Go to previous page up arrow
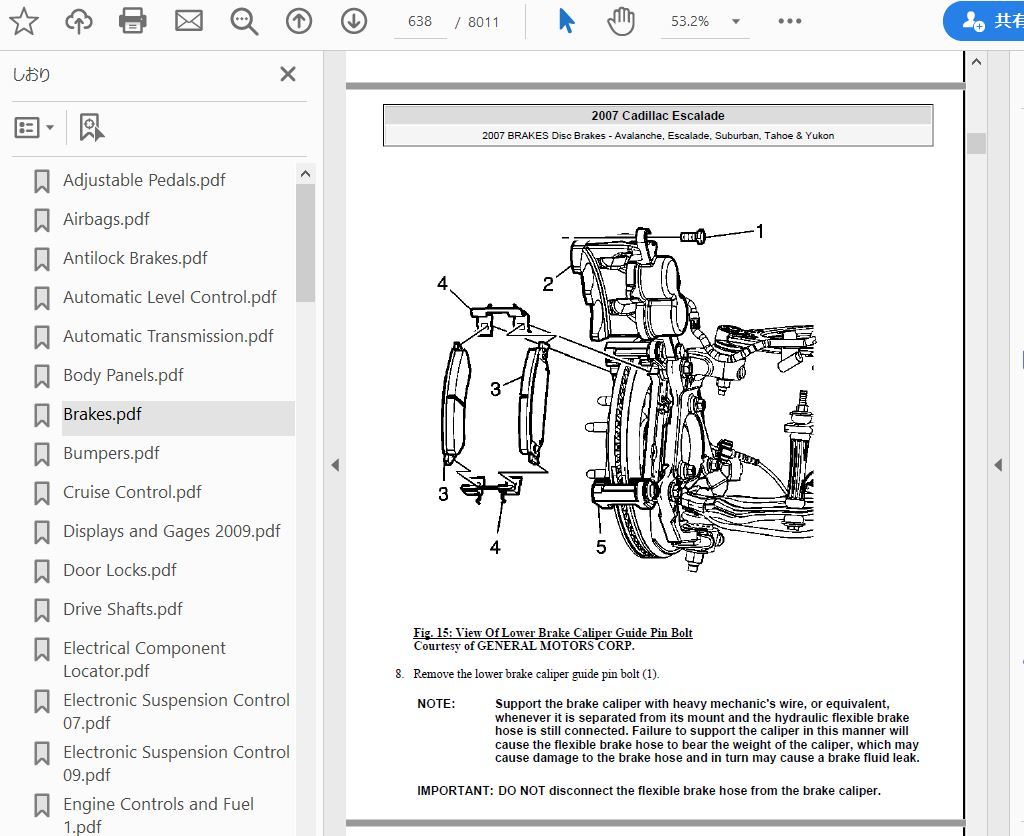This screenshot has height=836, width=1024. point(298,21)
